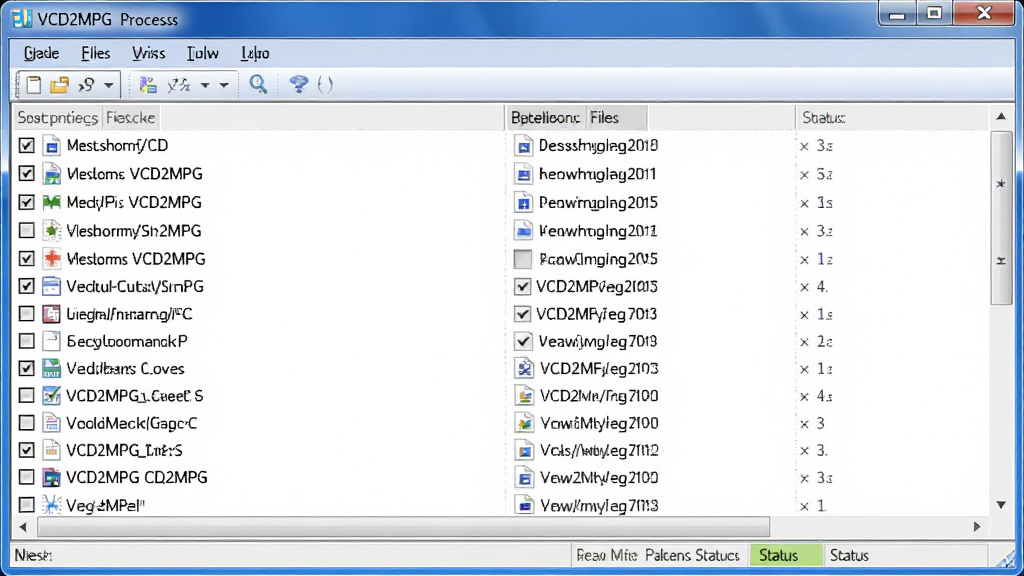Click the icon beside VooldMack(Gagc-C
This screenshot has width=1024, height=576.
tap(52, 423)
